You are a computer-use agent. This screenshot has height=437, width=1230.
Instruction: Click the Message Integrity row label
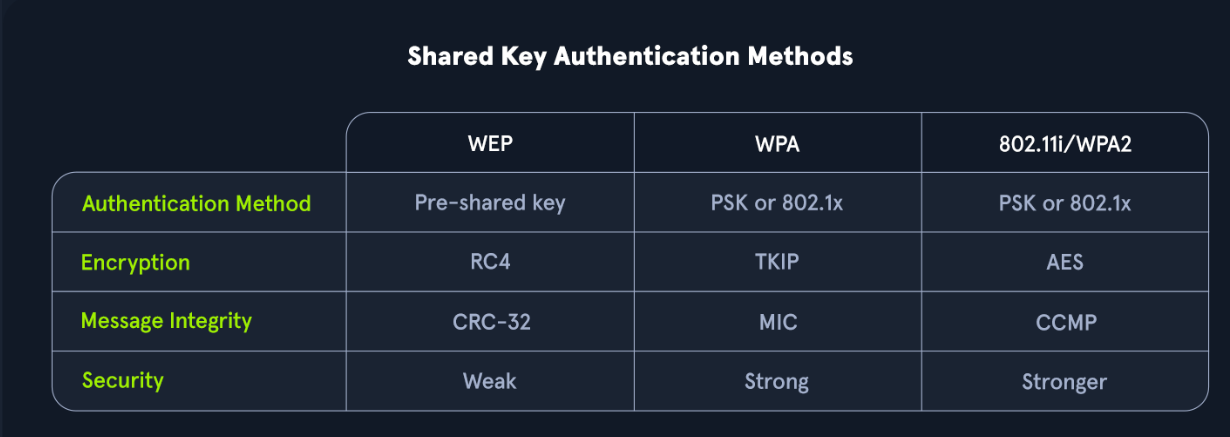click(x=166, y=321)
